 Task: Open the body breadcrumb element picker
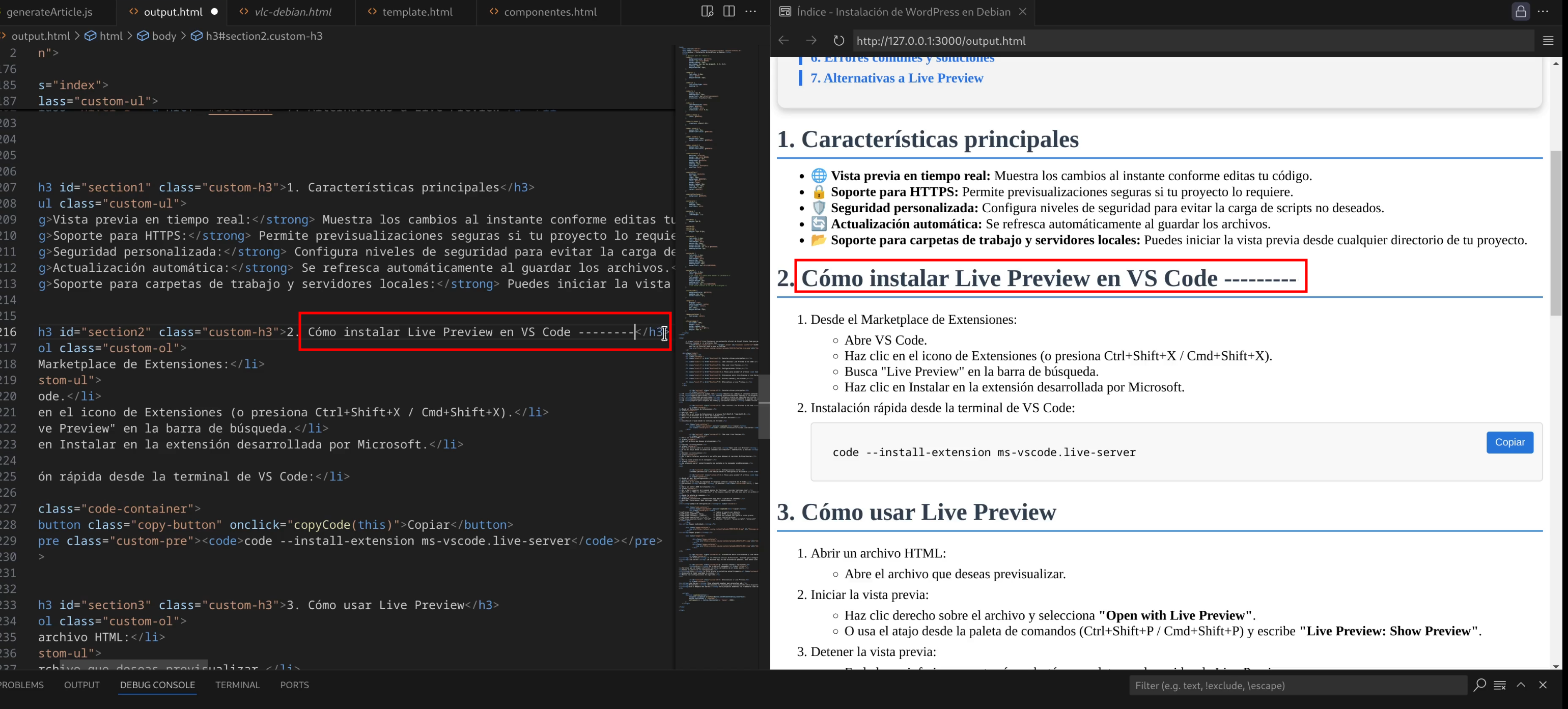click(157, 36)
